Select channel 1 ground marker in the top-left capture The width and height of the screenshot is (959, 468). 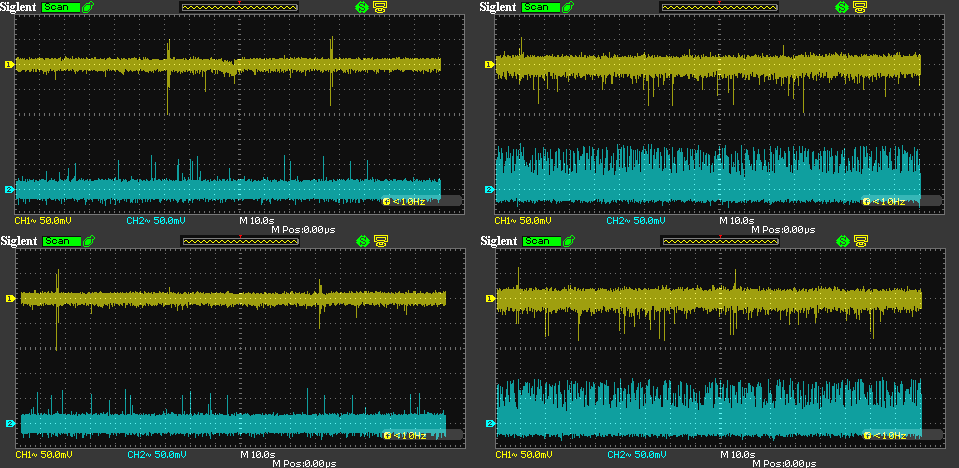tap(9, 65)
